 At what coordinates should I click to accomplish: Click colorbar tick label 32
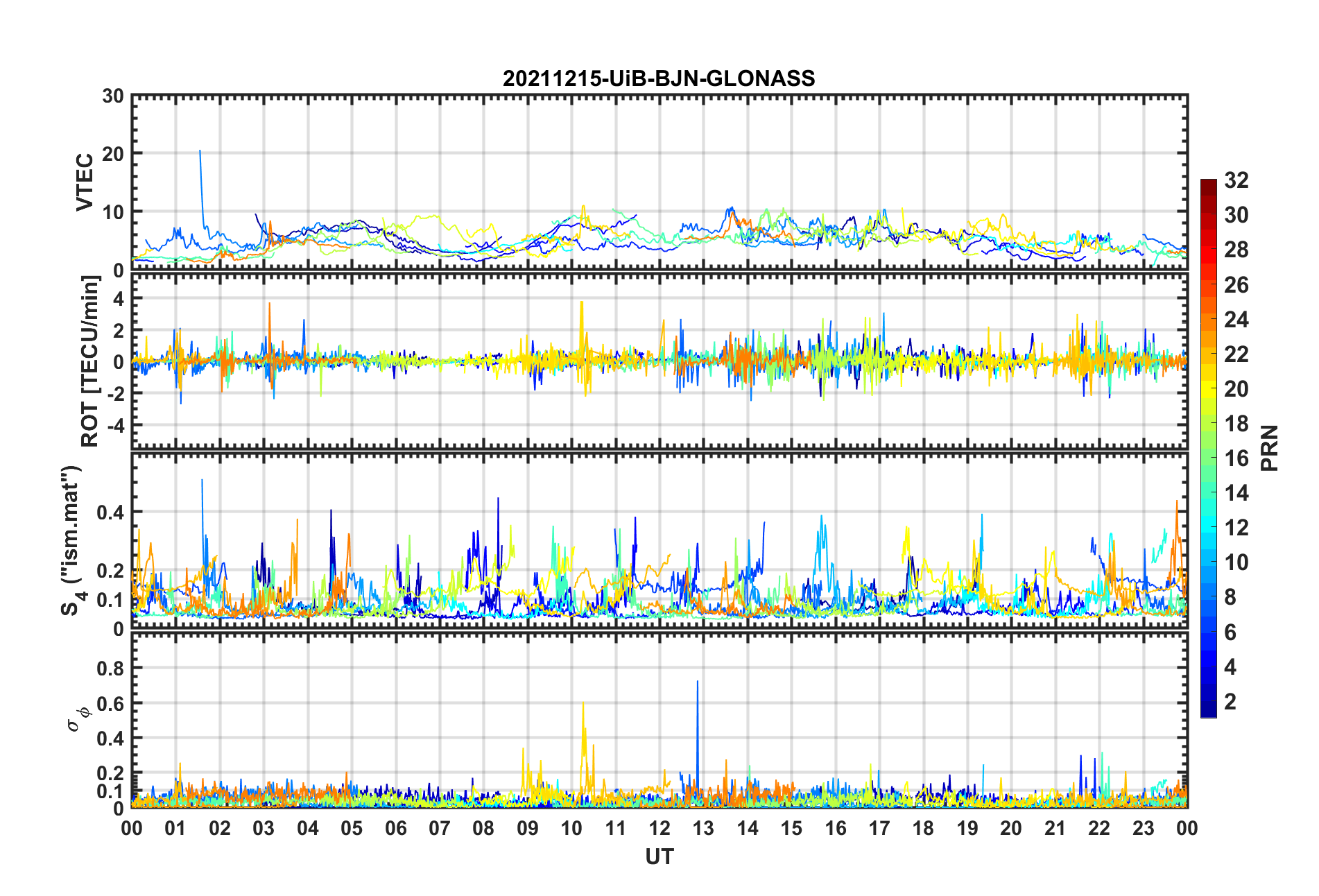1236,180
